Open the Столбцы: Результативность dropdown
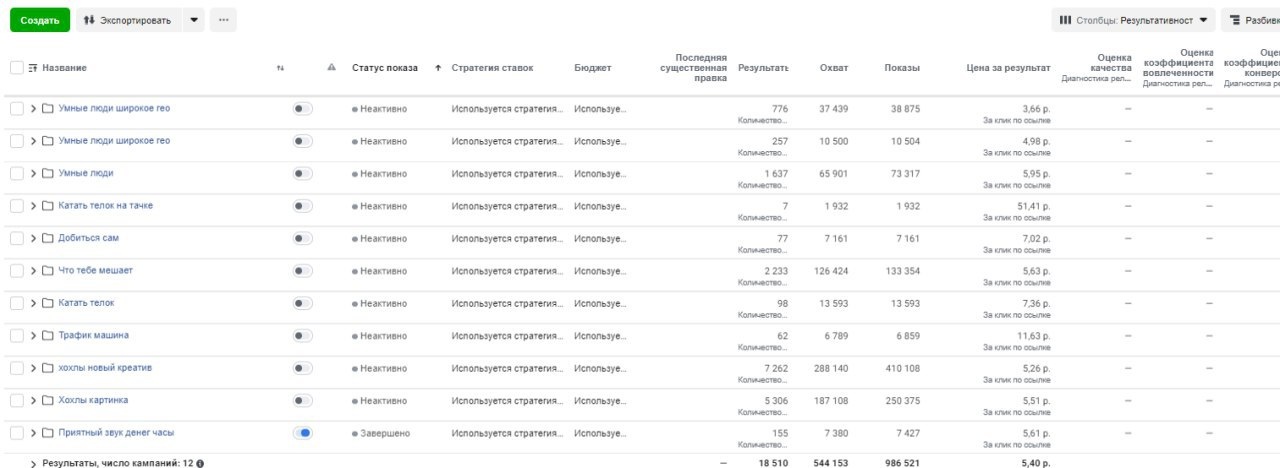 (1134, 20)
